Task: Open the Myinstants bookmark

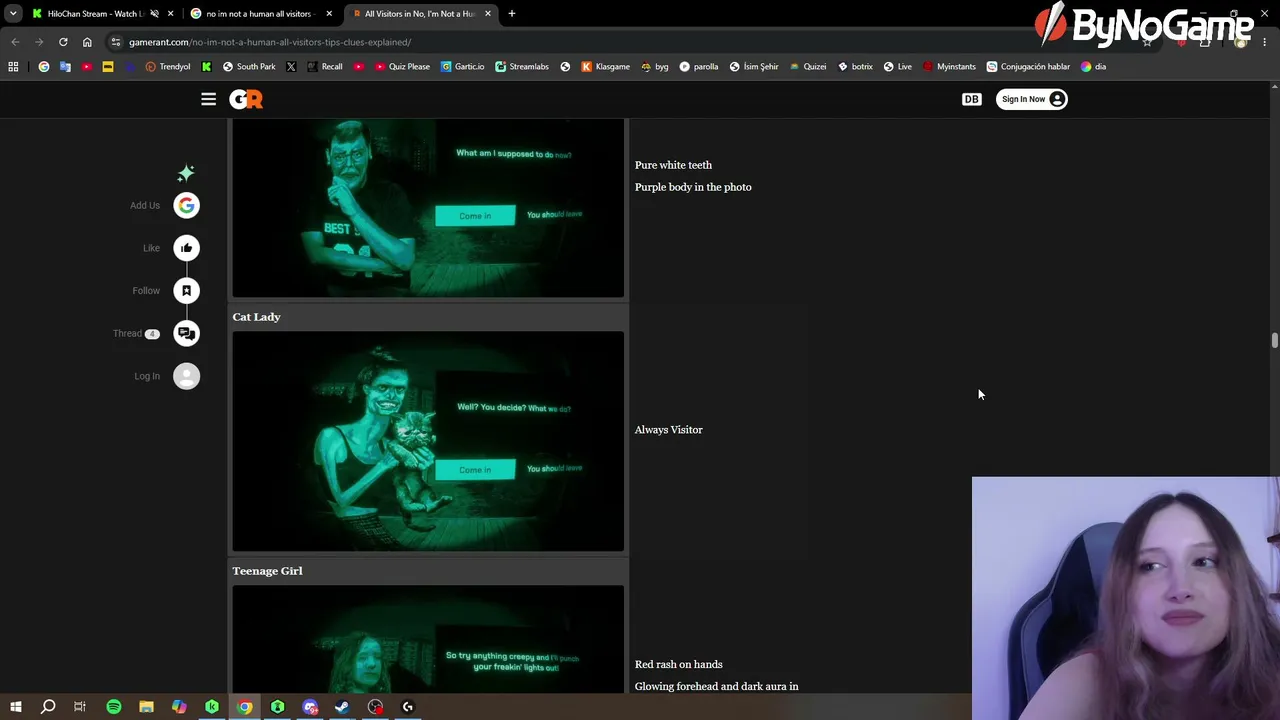Action: pyautogui.click(x=948, y=67)
